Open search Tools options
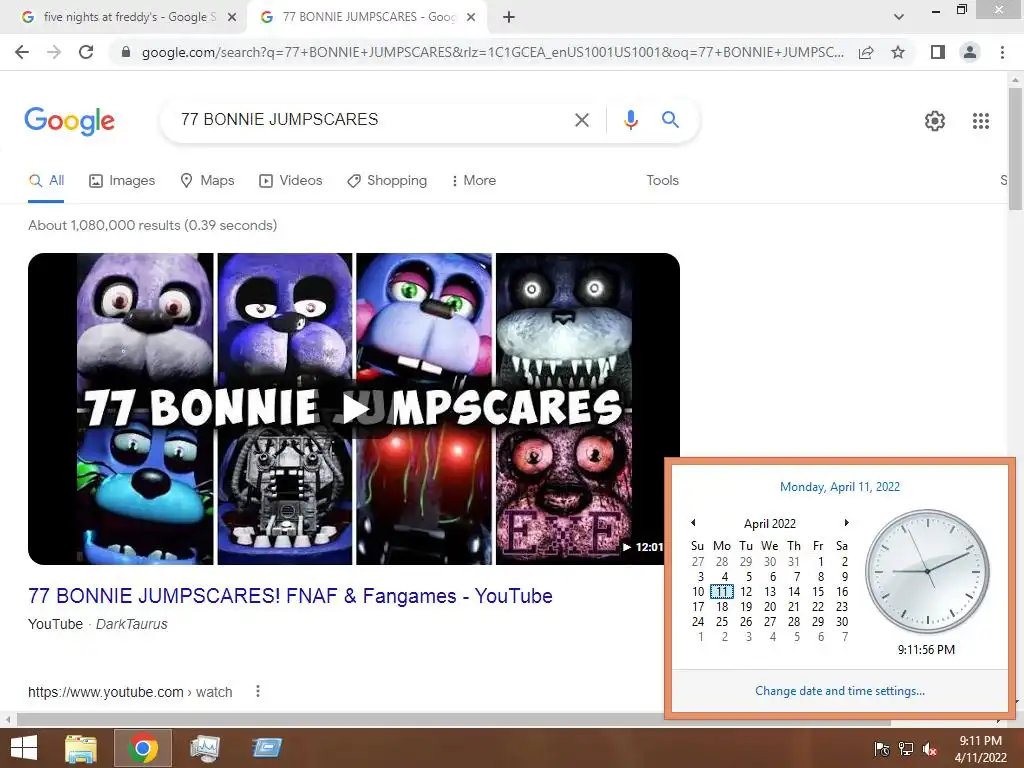Image resolution: width=1024 pixels, height=768 pixels. [662, 181]
